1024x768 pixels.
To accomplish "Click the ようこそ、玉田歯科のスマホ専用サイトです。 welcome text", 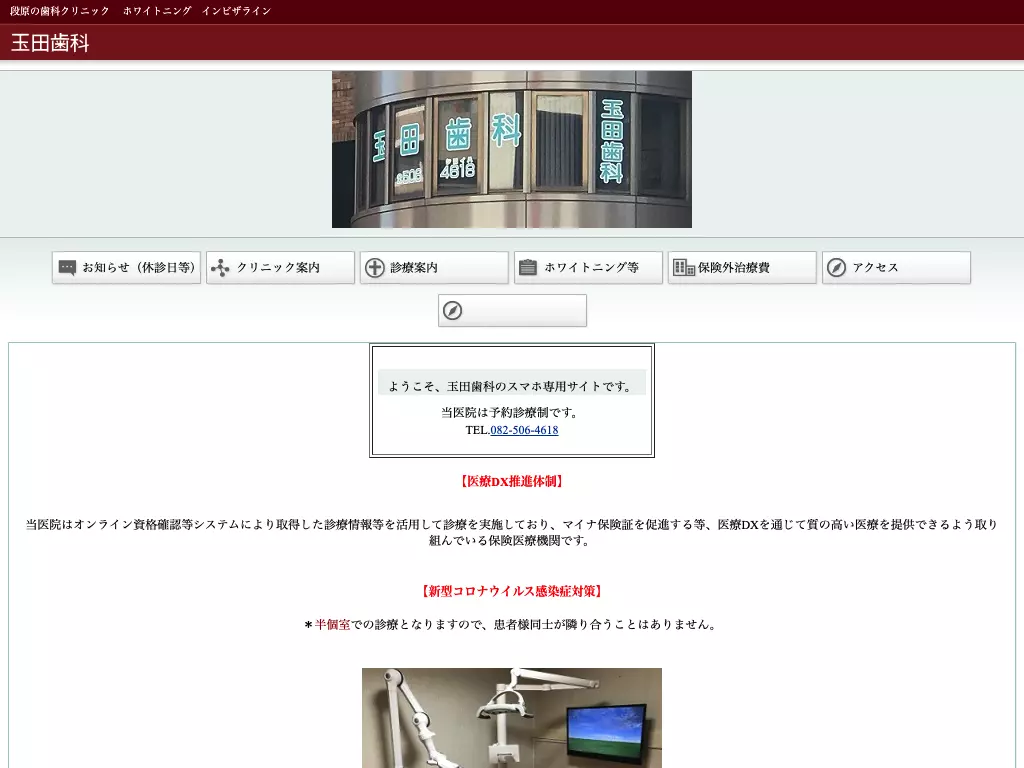I will (512, 387).
